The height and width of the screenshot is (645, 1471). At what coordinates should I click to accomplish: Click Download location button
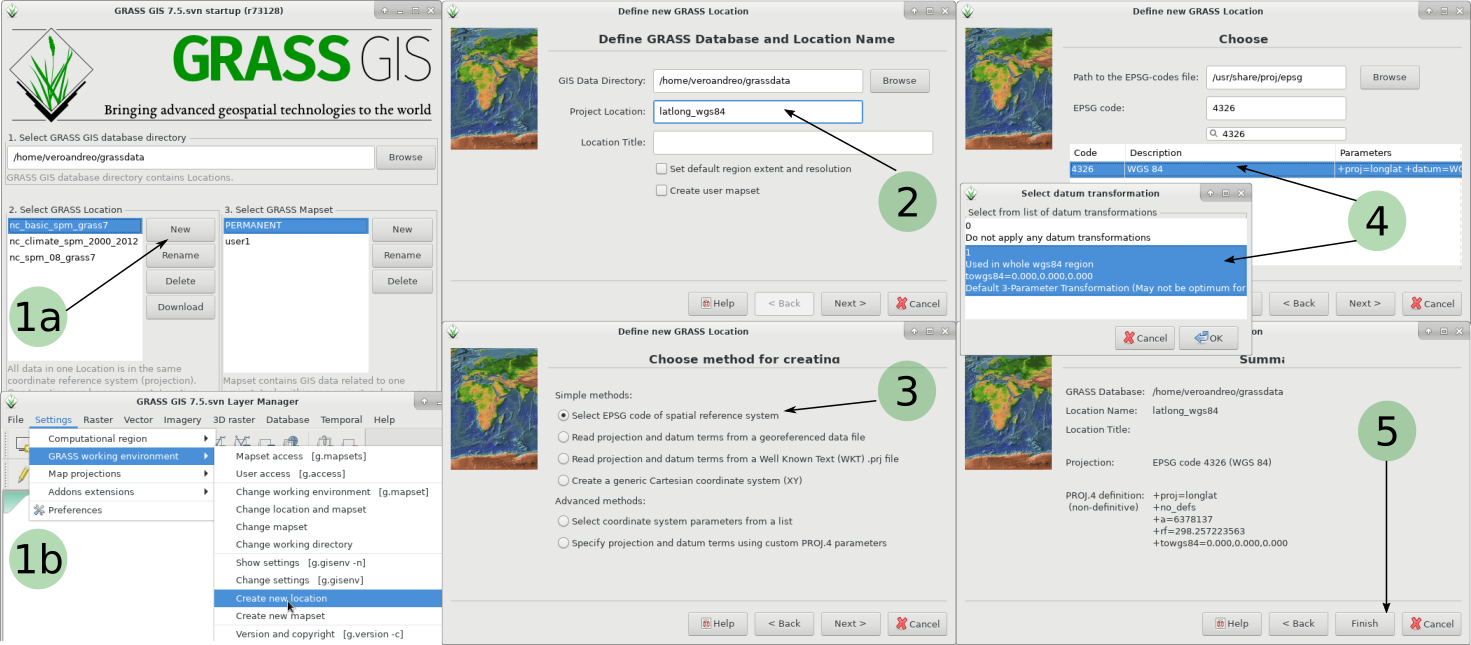[x=180, y=307]
